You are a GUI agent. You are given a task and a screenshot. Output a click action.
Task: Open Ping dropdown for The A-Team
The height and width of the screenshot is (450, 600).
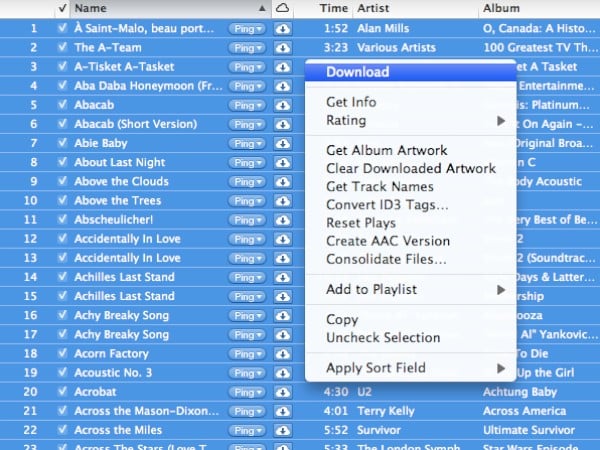[x=247, y=48]
